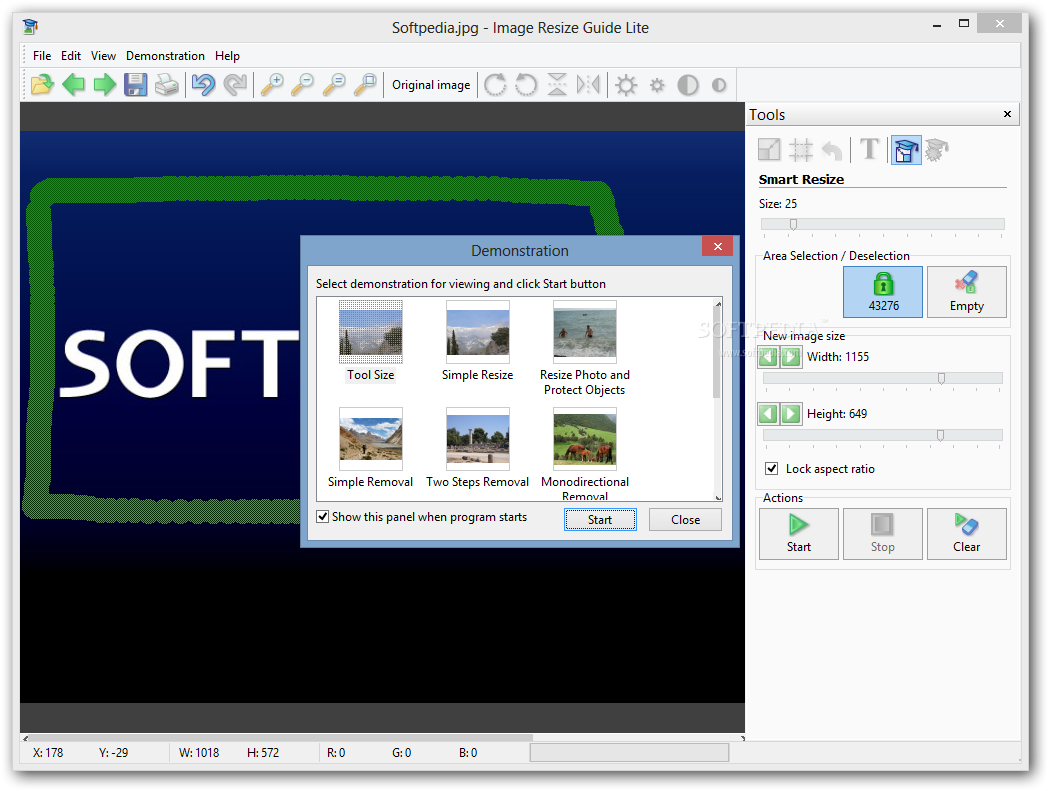This screenshot has height=791, width=1049.
Task: Click Close in the Demonstration dialog
Action: pyautogui.click(x=685, y=519)
